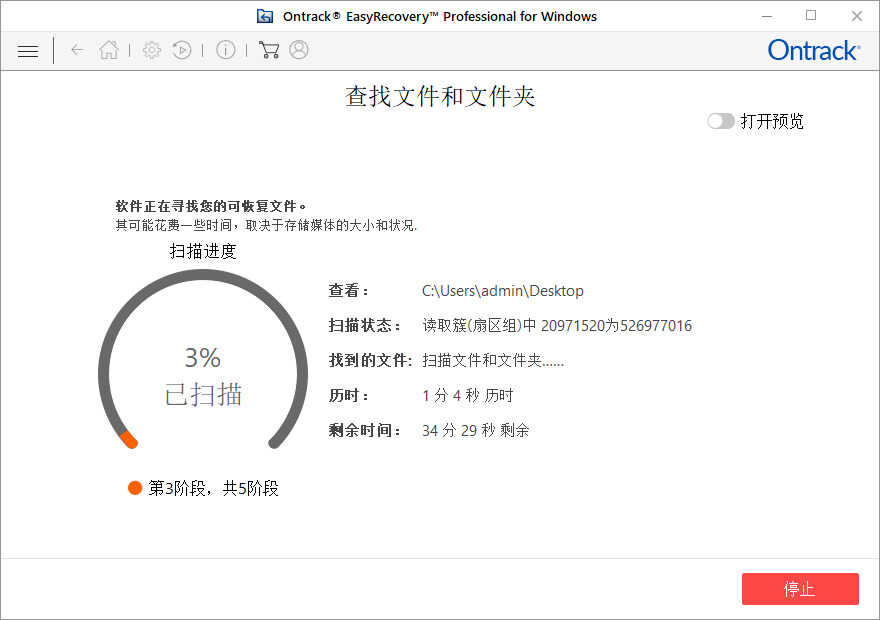
Task: Go back with the arrow icon
Action: coord(77,50)
